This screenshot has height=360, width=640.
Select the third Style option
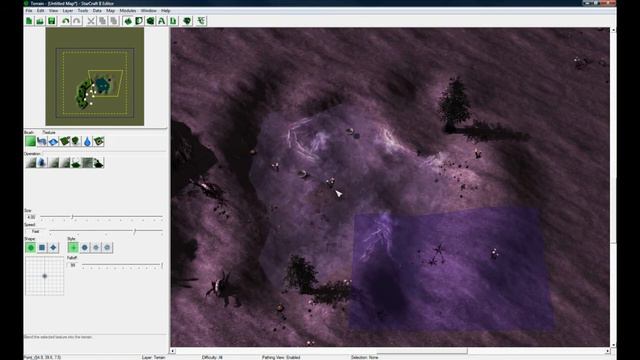point(96,247)
